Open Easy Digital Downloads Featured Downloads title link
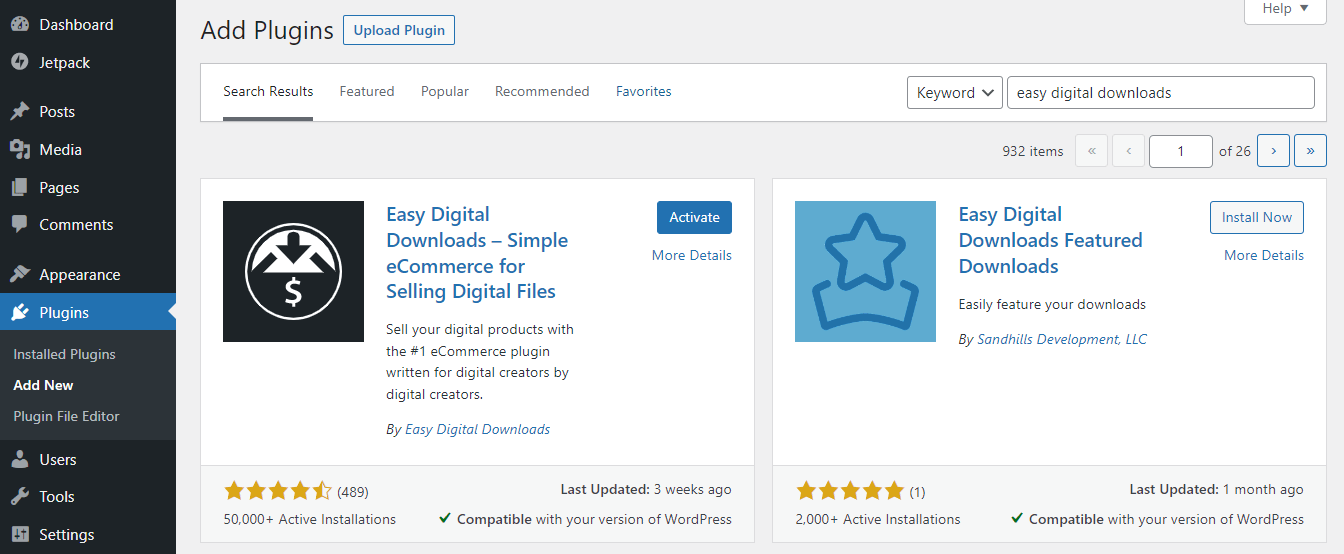Image resolution: width=1344 pixels, height=554 pixels. coord(1050,240)
